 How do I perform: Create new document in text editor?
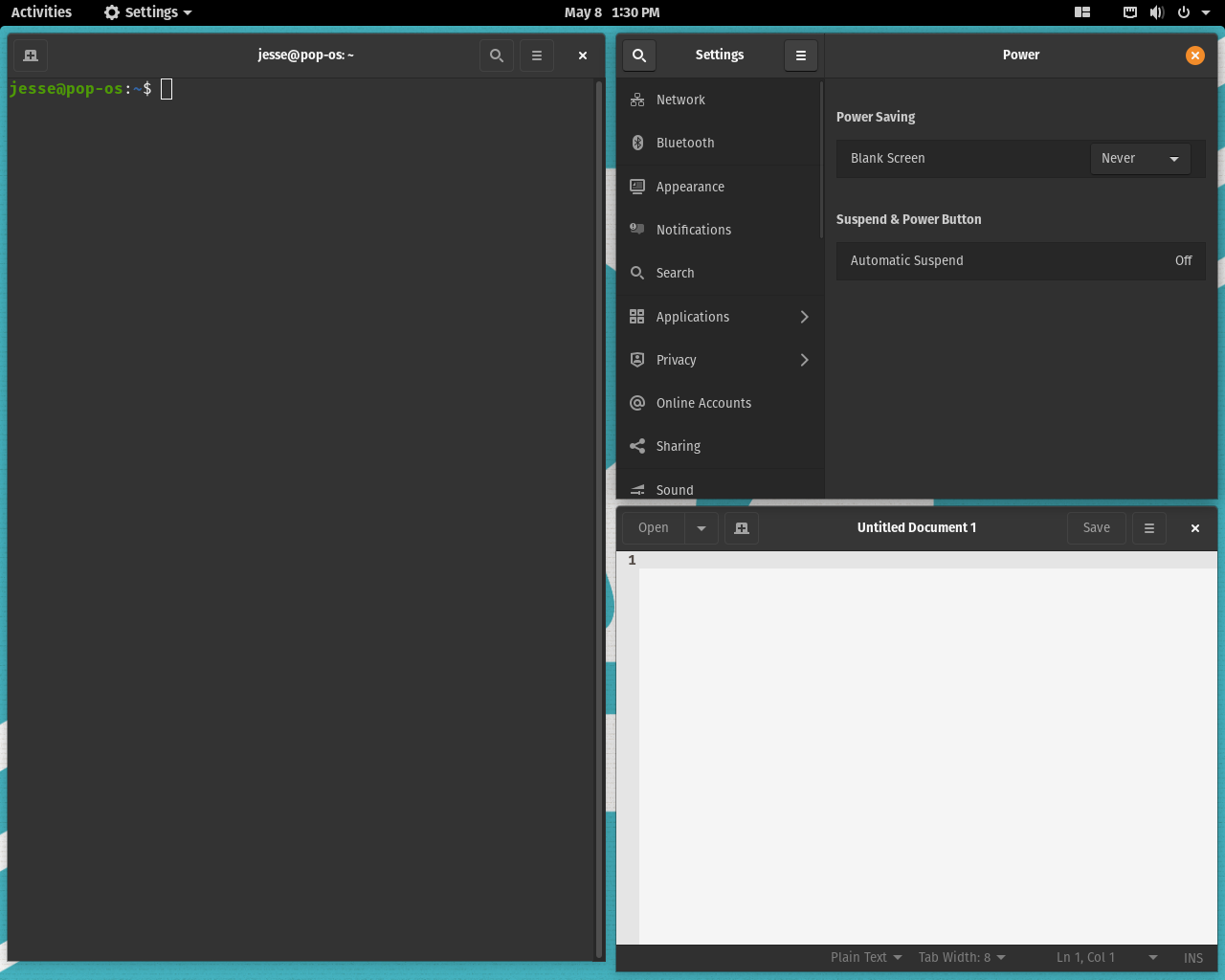[x=742, y=528]
